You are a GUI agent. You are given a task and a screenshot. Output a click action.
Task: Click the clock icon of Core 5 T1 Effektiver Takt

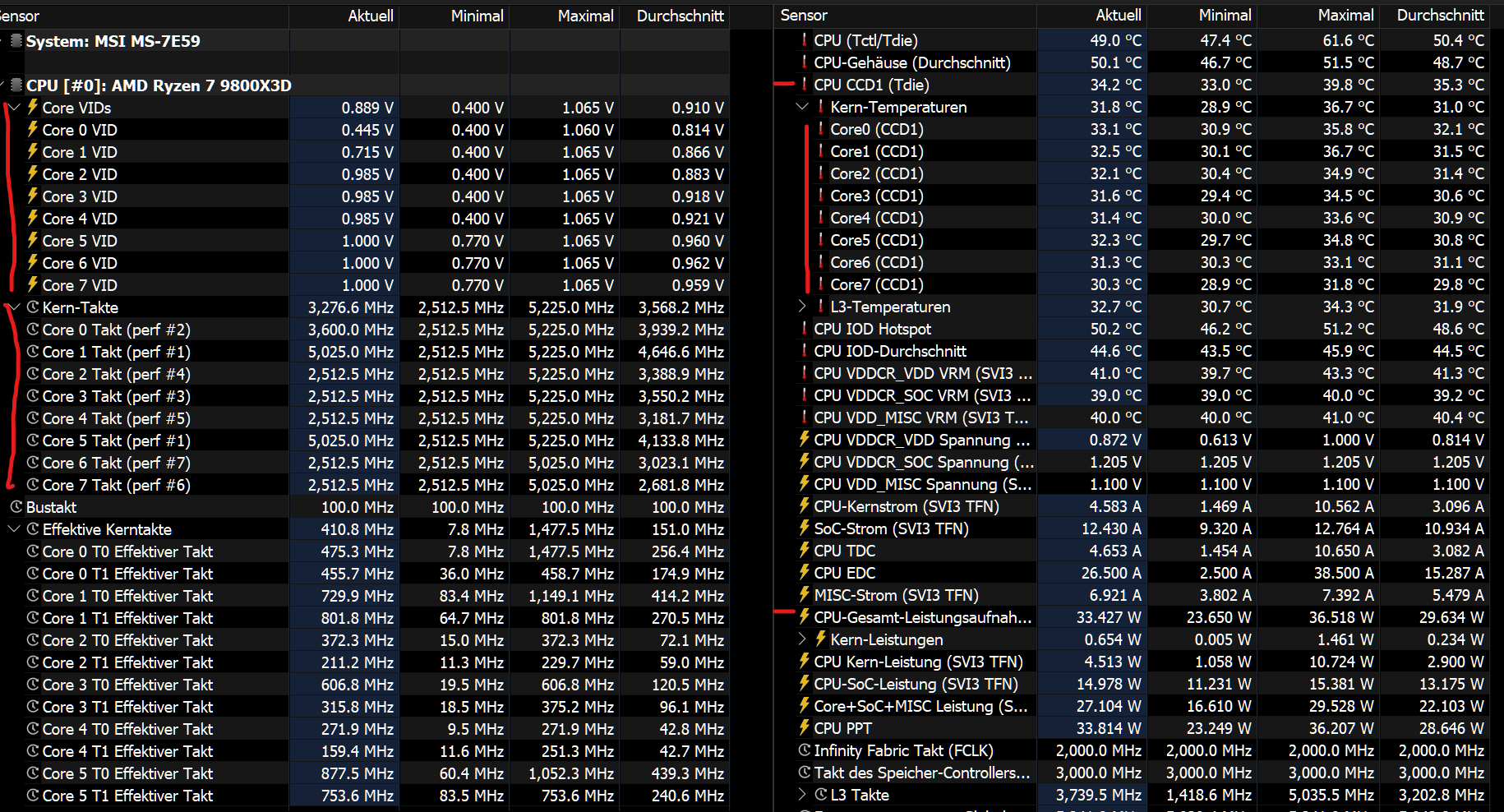[x=33, y=796]
